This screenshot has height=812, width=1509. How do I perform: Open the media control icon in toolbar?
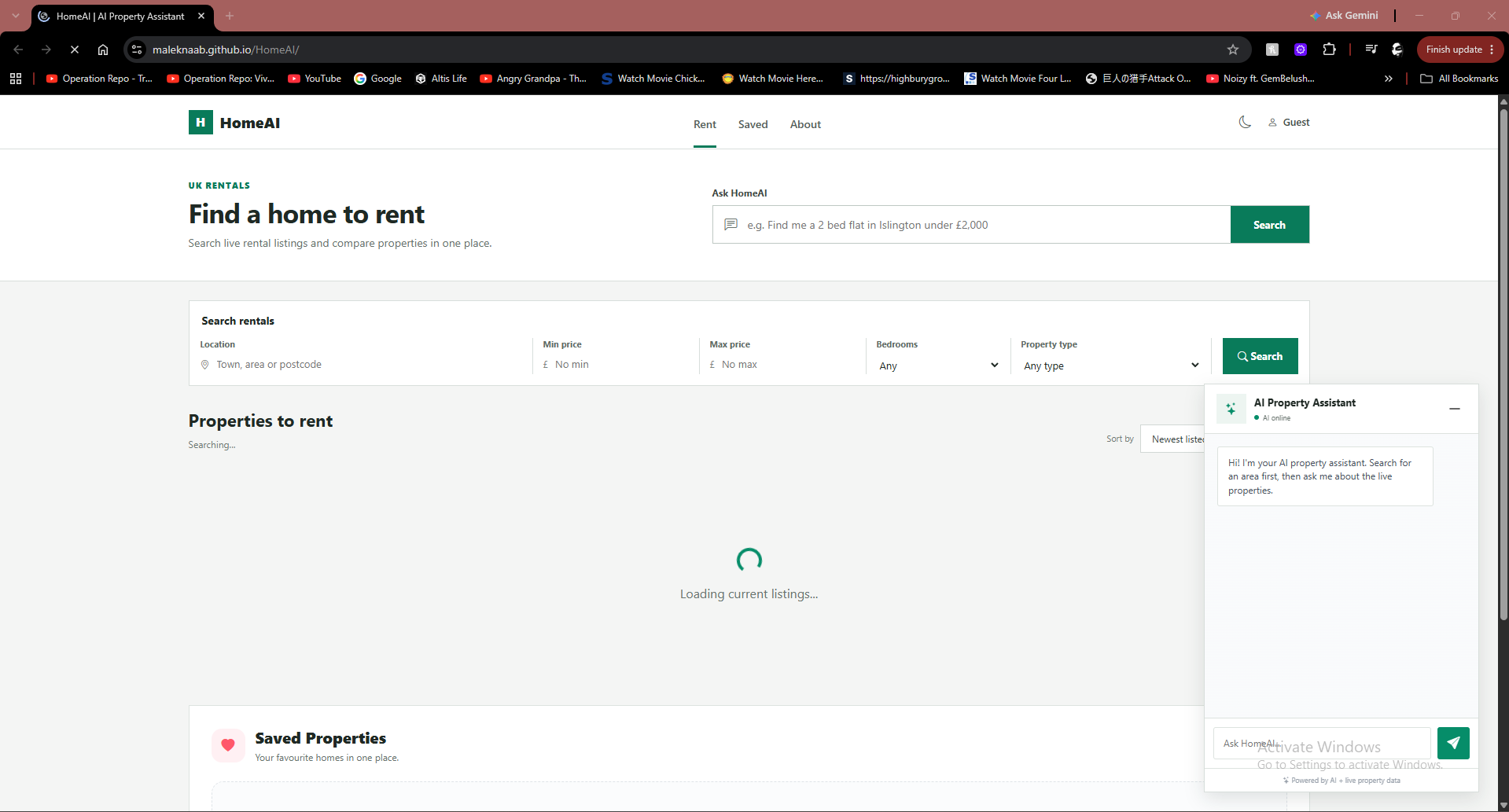[x=1371, y=50]
